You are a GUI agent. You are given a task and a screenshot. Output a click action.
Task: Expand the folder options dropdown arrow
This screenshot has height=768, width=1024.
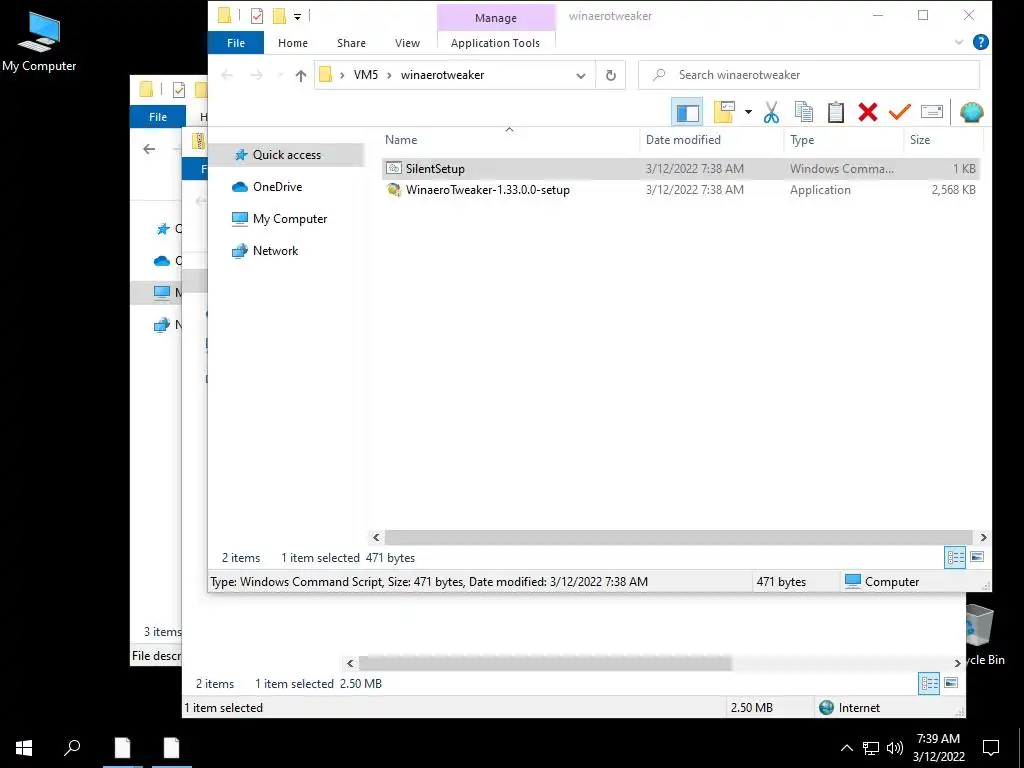point(748,112)
